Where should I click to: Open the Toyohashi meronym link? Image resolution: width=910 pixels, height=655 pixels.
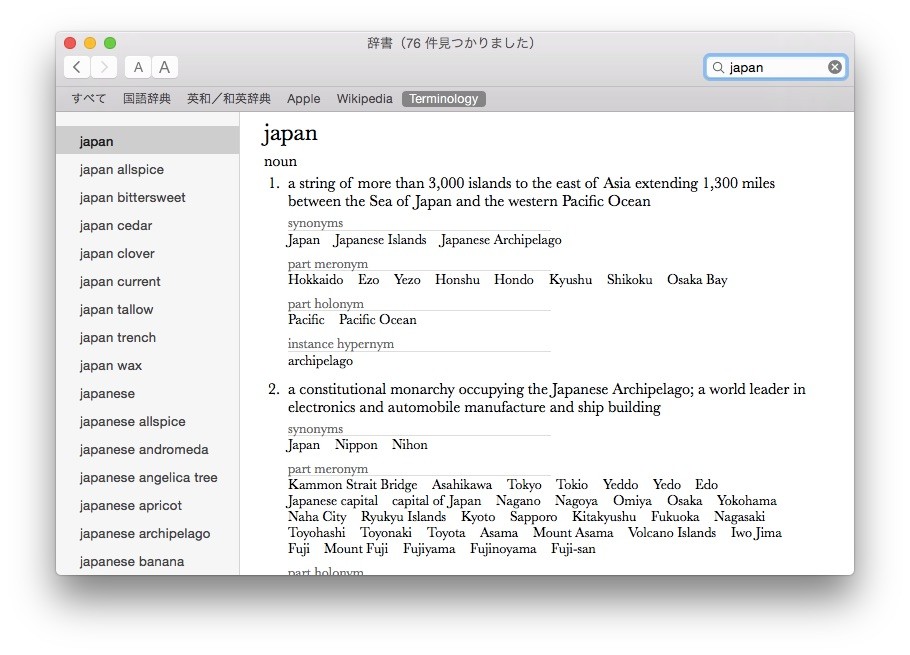click(x=316, y=533)
